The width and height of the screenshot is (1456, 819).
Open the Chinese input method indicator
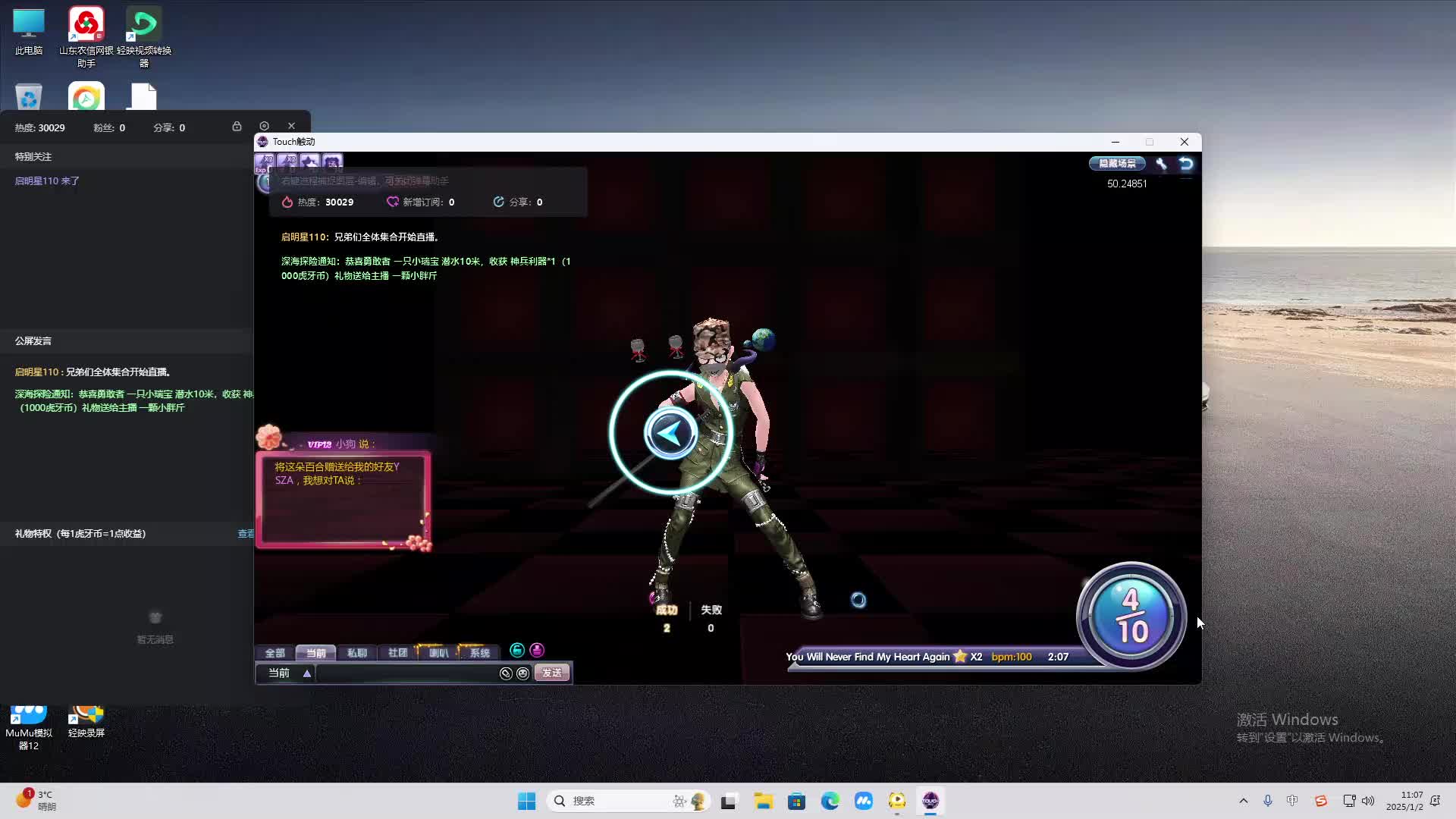coord(1292,801)
